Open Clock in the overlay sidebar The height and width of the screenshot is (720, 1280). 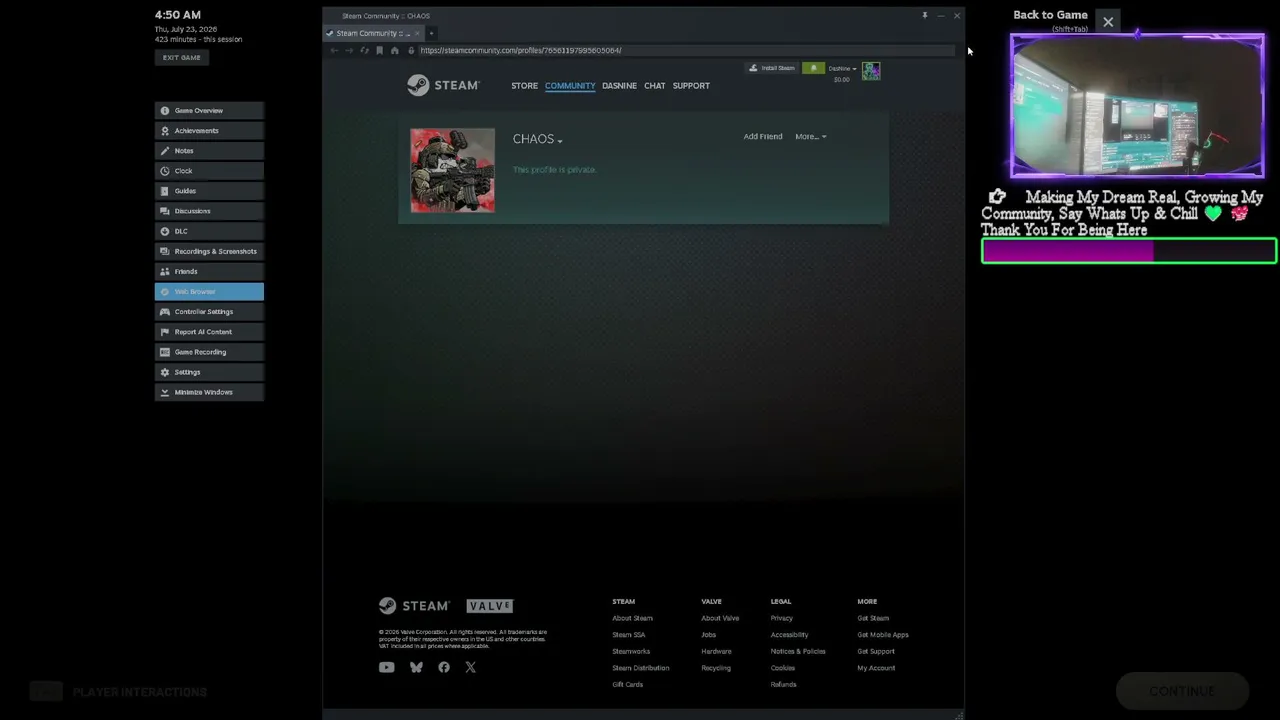click(209, 171)
